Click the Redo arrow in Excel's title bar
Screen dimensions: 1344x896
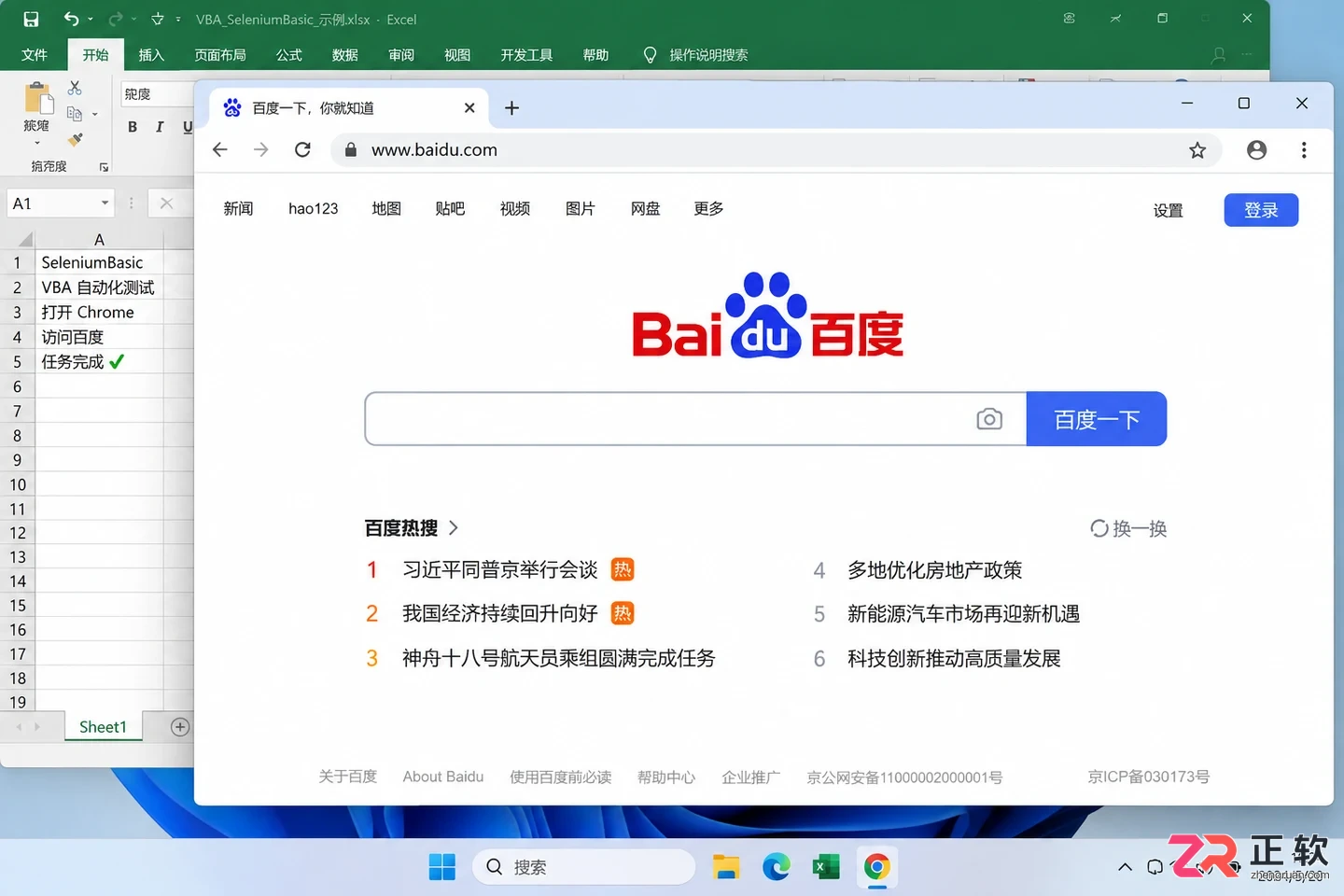tap(116, 19)
